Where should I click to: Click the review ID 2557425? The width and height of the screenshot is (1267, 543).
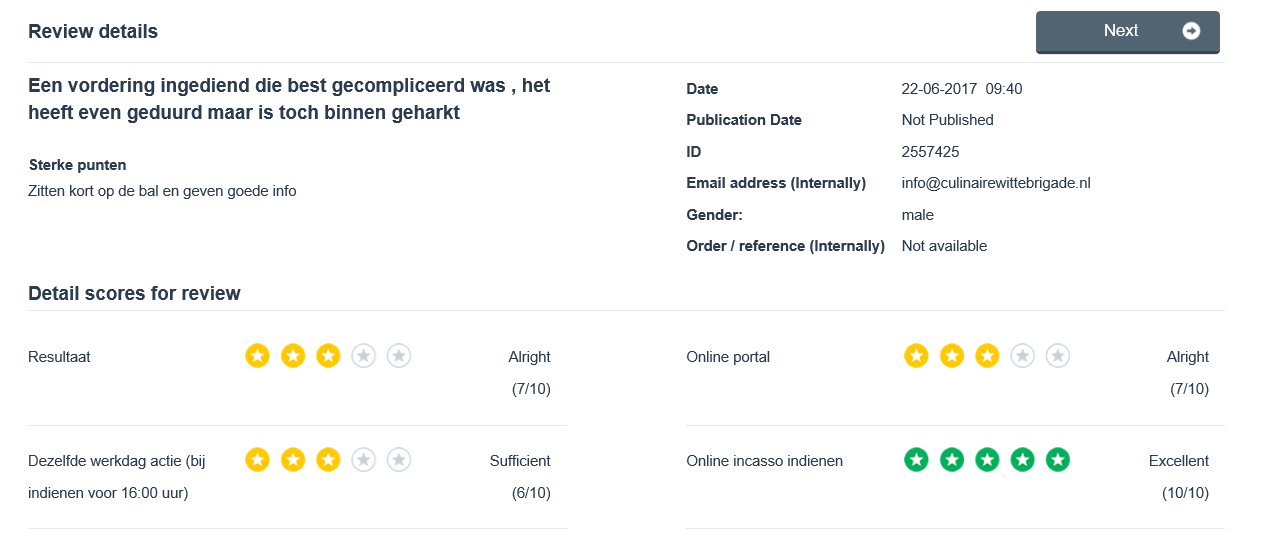pyautogui.click(x=930, y=152)
